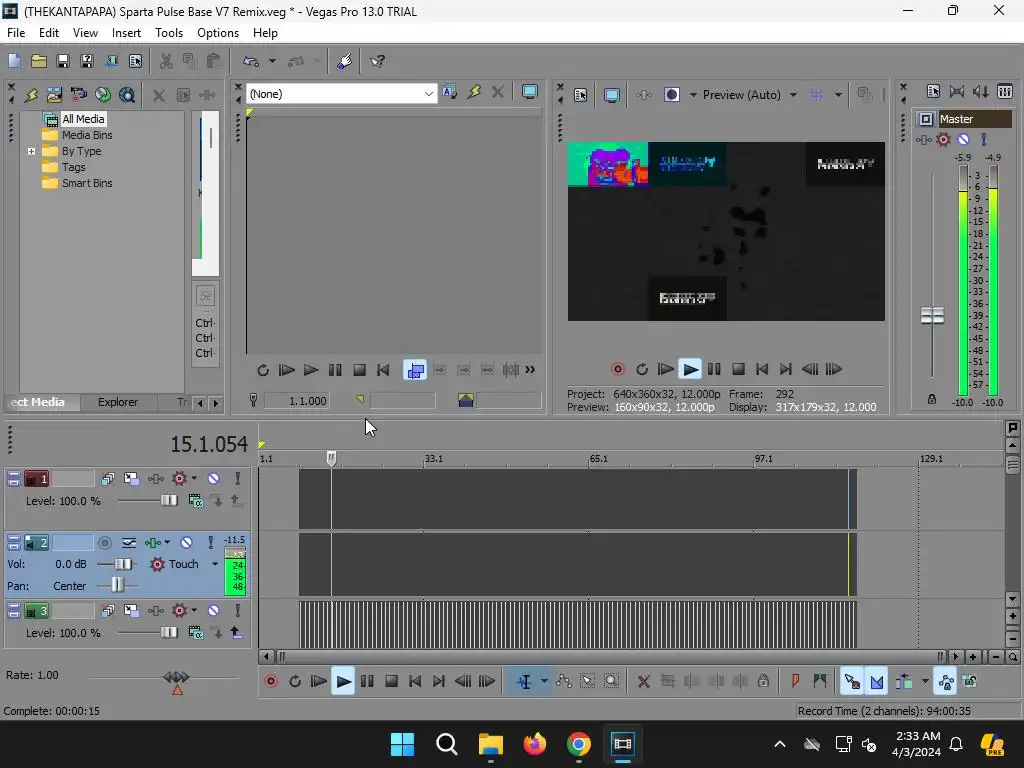This screenshot has height=768, width=1024.
Task: Click the timeline Record button
Action: (x=271, y=682)
